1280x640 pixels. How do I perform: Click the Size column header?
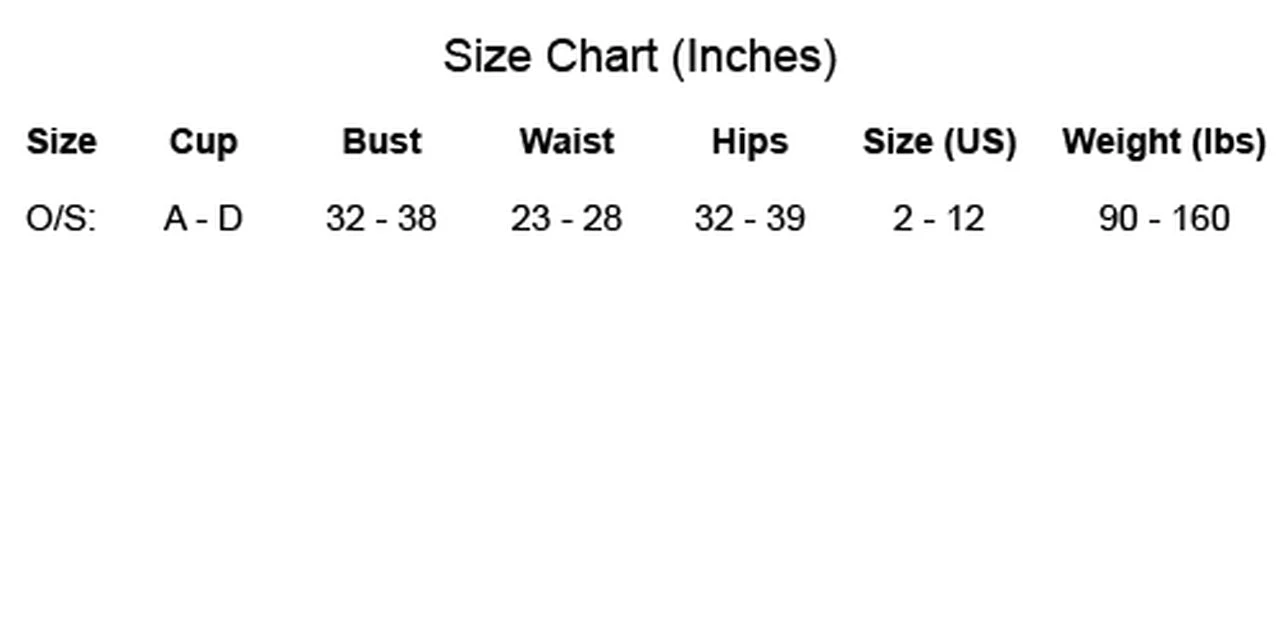(x=61, y=142)
